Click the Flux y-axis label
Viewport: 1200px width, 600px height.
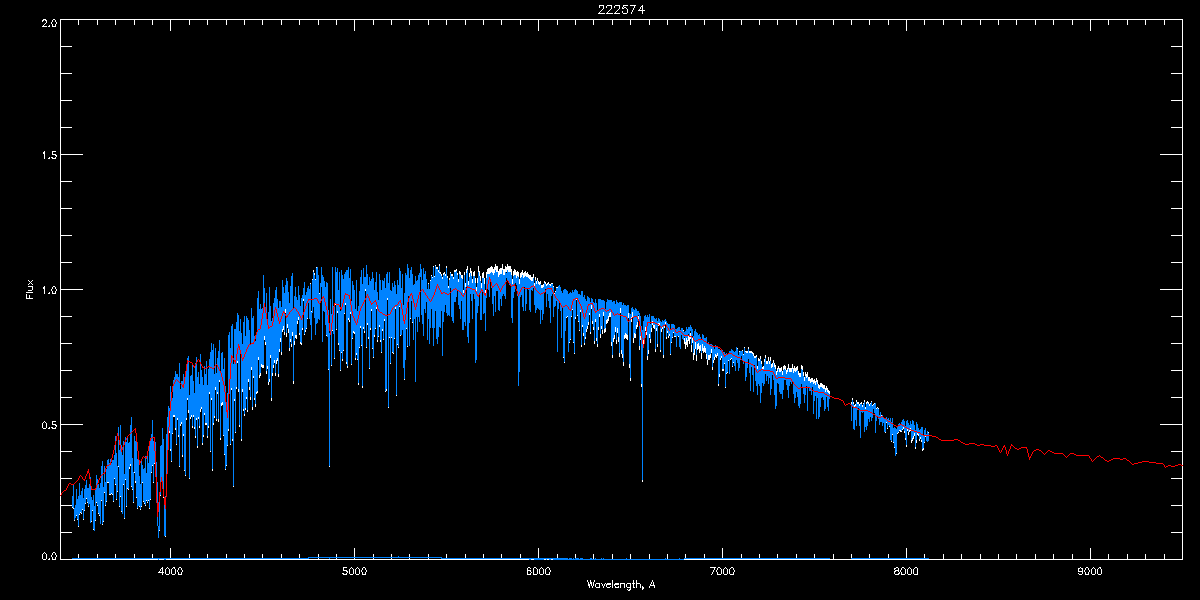tap(29, 290)
